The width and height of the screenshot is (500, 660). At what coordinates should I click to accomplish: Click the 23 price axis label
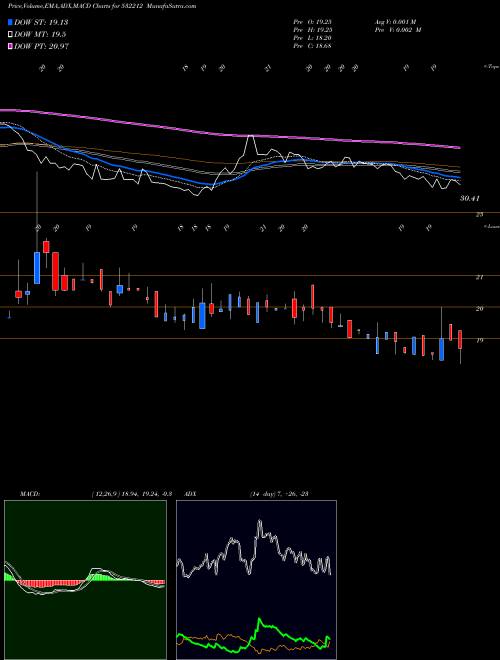pyautogui.click(x=479, y=215)
